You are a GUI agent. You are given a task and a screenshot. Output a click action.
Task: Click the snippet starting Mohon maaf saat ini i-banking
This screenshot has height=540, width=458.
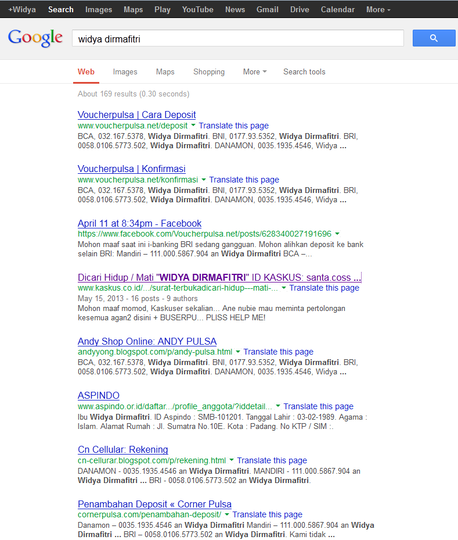220,249
